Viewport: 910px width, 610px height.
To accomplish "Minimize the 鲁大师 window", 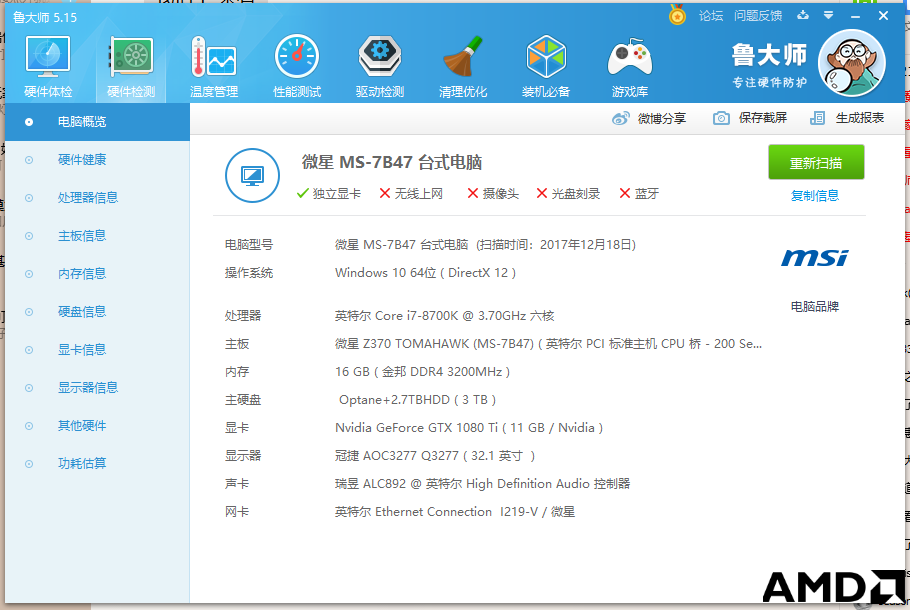I will pos(855,16).
